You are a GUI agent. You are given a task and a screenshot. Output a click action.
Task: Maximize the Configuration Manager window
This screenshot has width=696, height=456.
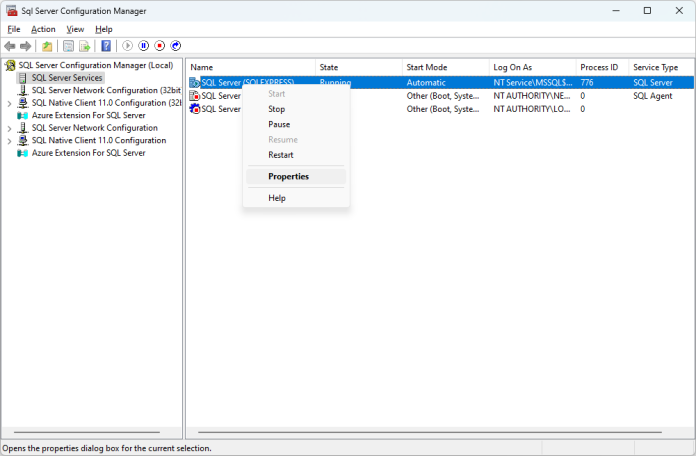(x=647, y=11)
